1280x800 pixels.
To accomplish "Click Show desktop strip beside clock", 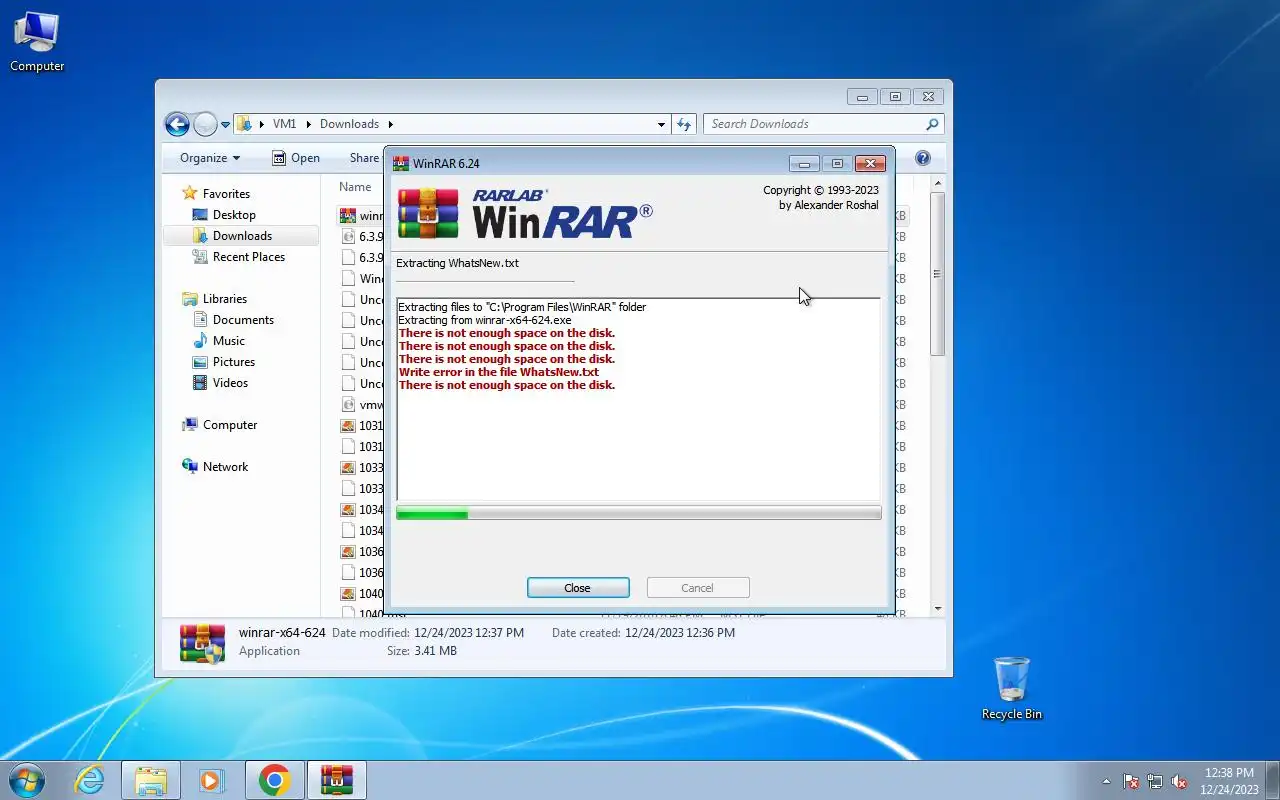I will pos(1272,780).
